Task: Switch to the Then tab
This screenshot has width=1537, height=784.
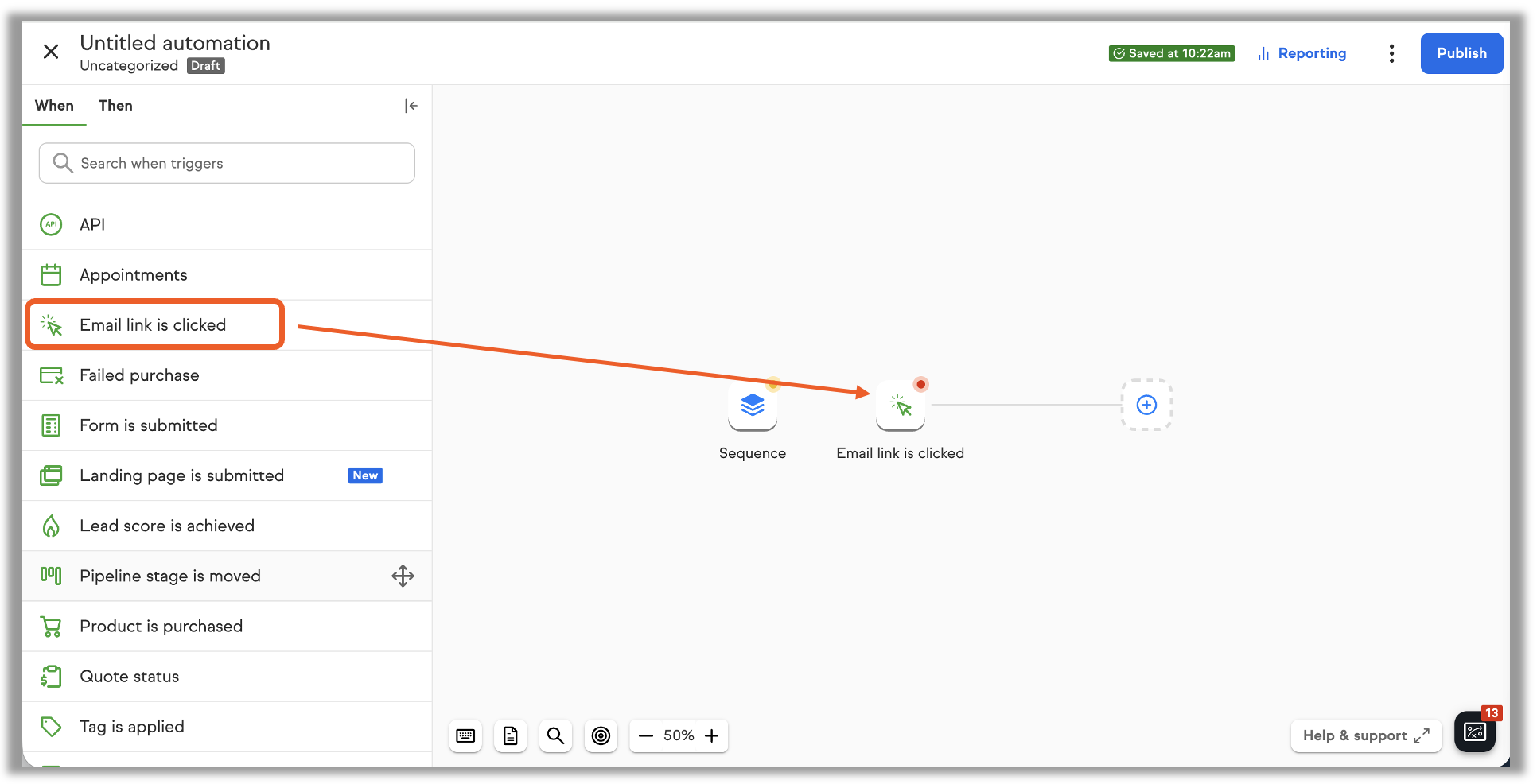Action: coord(115,106)
